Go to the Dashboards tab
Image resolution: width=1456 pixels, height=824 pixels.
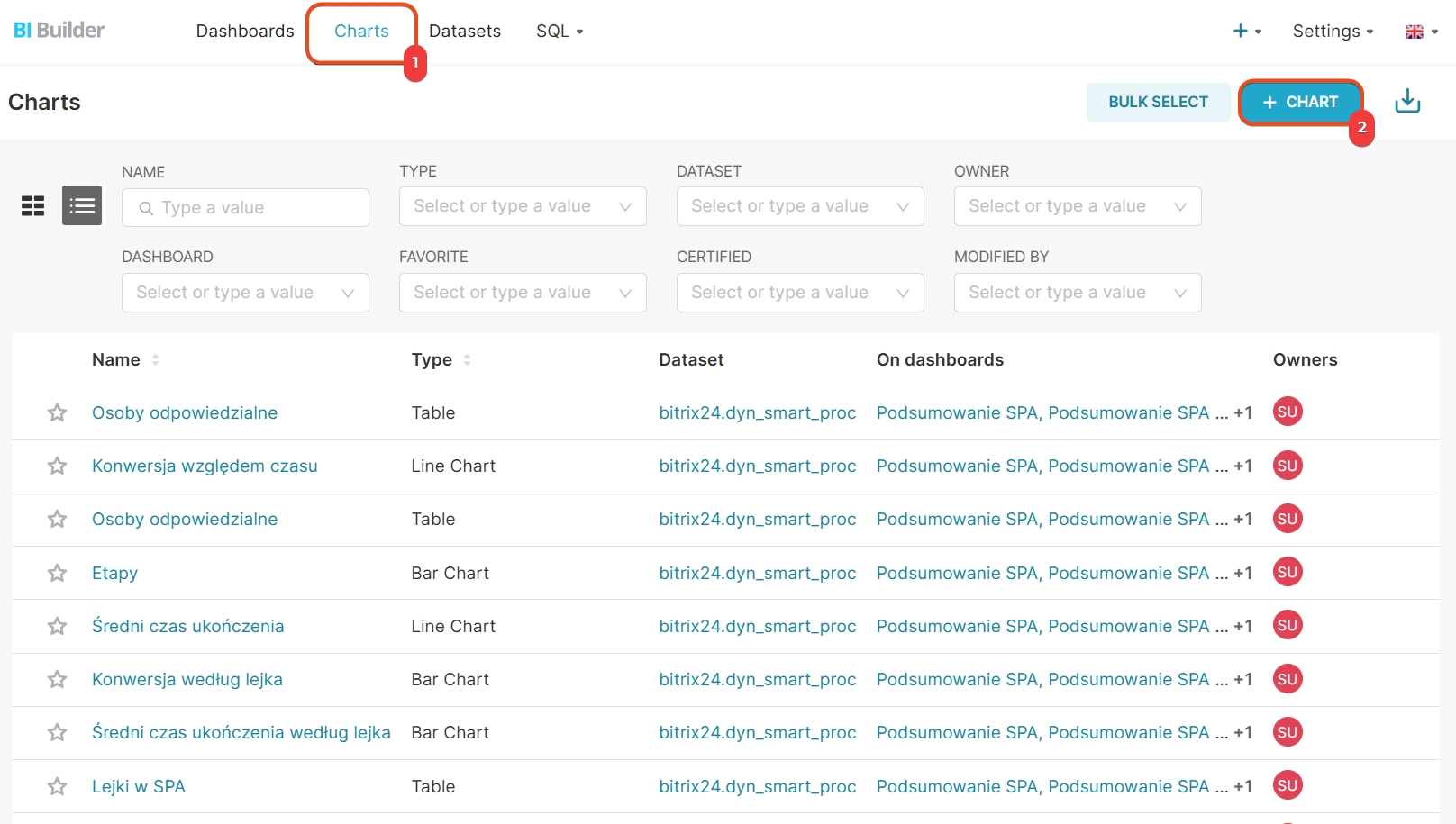(245, 32)
